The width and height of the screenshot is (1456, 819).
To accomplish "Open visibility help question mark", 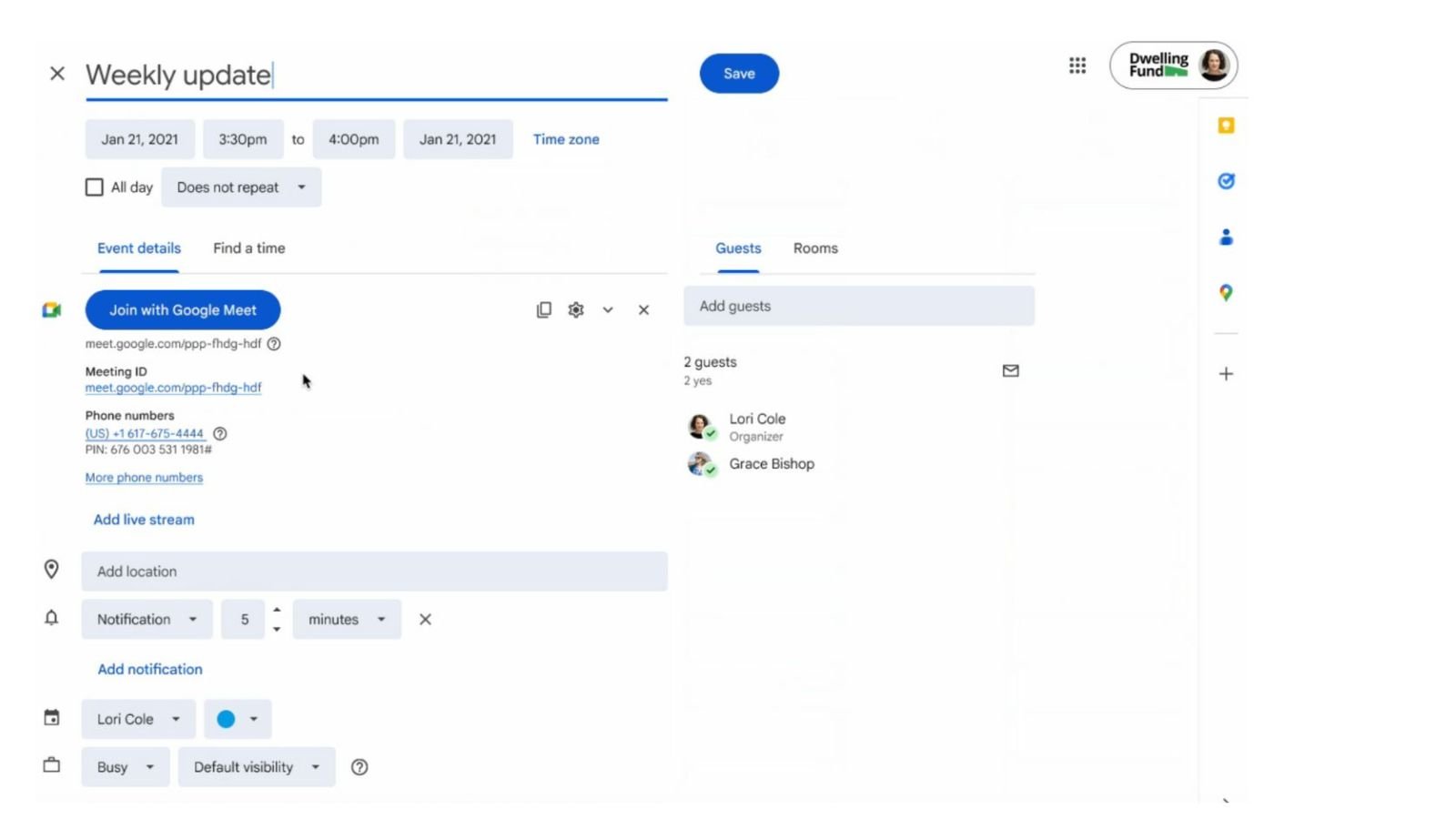I will point(359,767).
